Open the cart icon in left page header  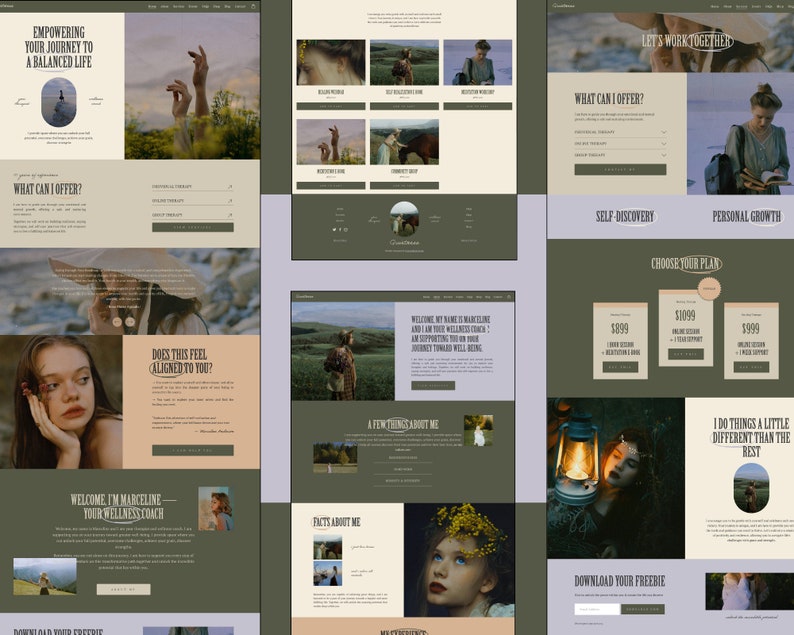click(x=253, y=6)
